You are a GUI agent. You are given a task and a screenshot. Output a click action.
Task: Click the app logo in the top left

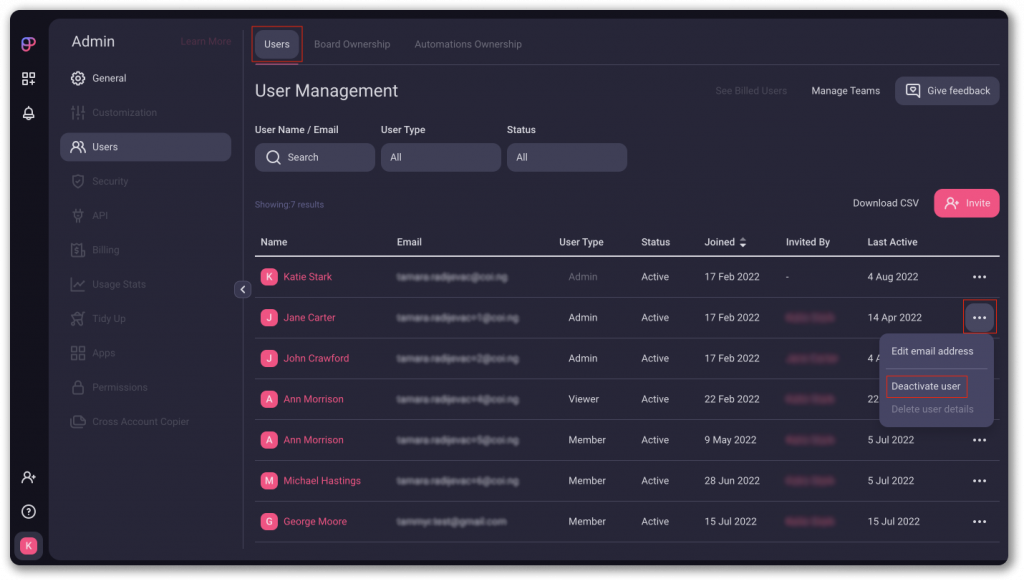click(x=29, y=44)
